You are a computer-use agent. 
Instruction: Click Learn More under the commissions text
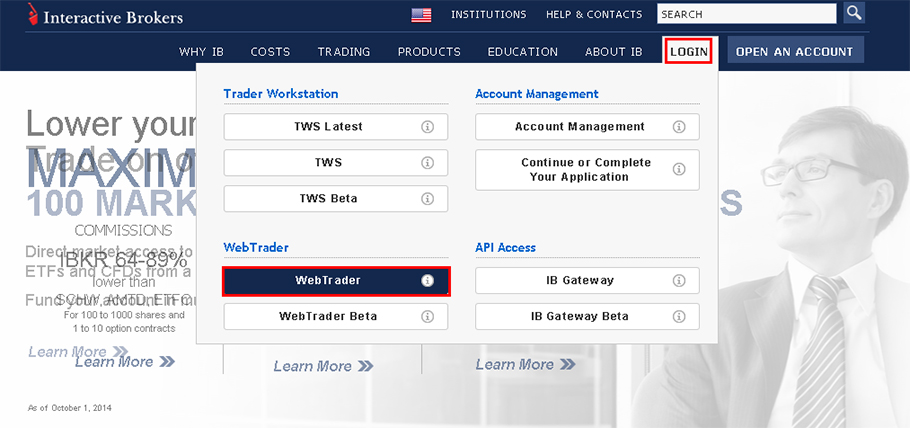tap(125, 362)
